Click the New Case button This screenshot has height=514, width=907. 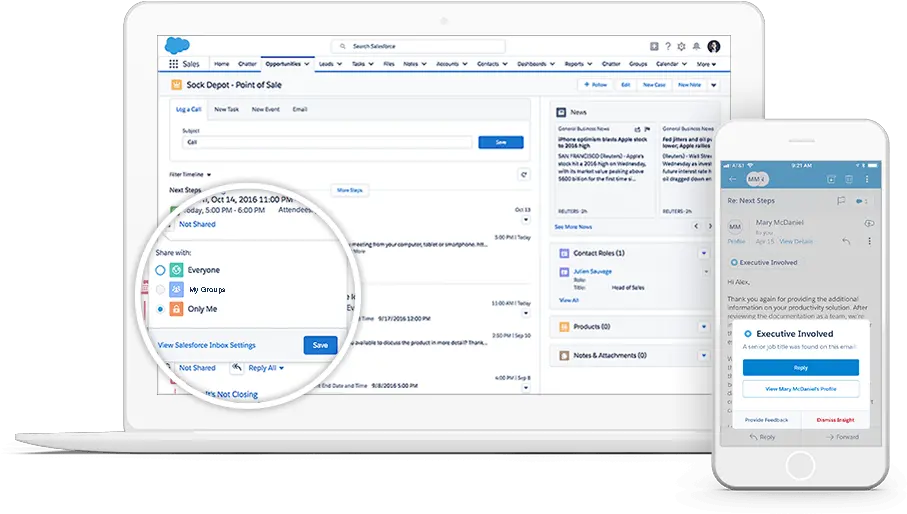(654, 85)
